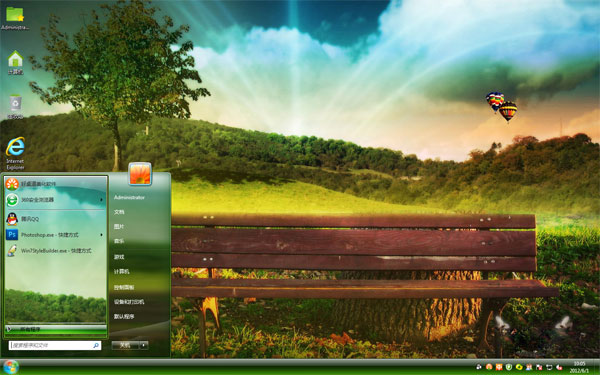Click the Windows Start orb

pyautogui.click(x=10, y=367)
